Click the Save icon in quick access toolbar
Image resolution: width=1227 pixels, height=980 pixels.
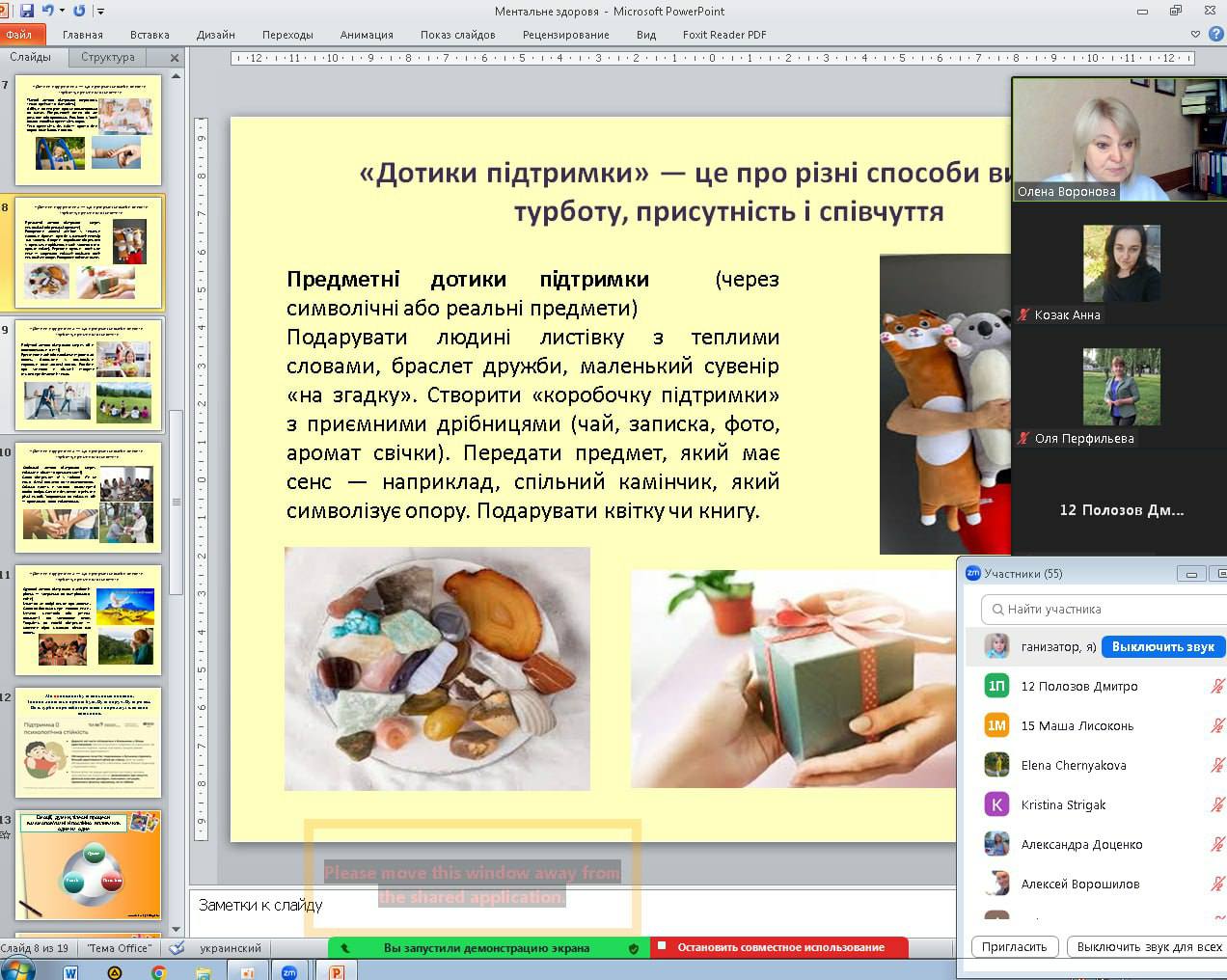coord(27,11)
